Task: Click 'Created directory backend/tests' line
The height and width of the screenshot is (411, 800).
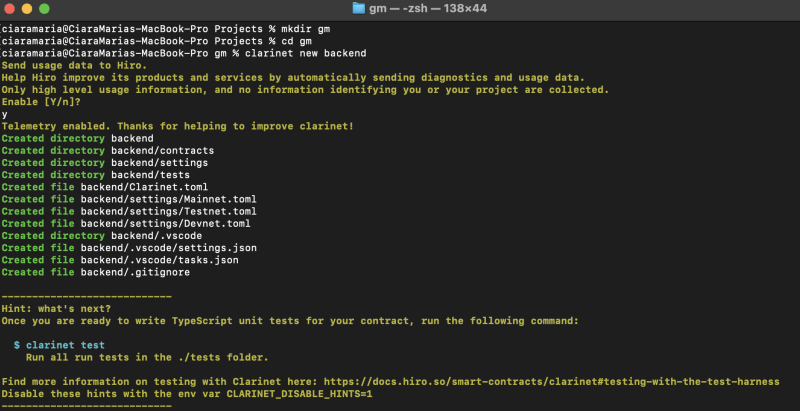Action: (x=95, y=175)
